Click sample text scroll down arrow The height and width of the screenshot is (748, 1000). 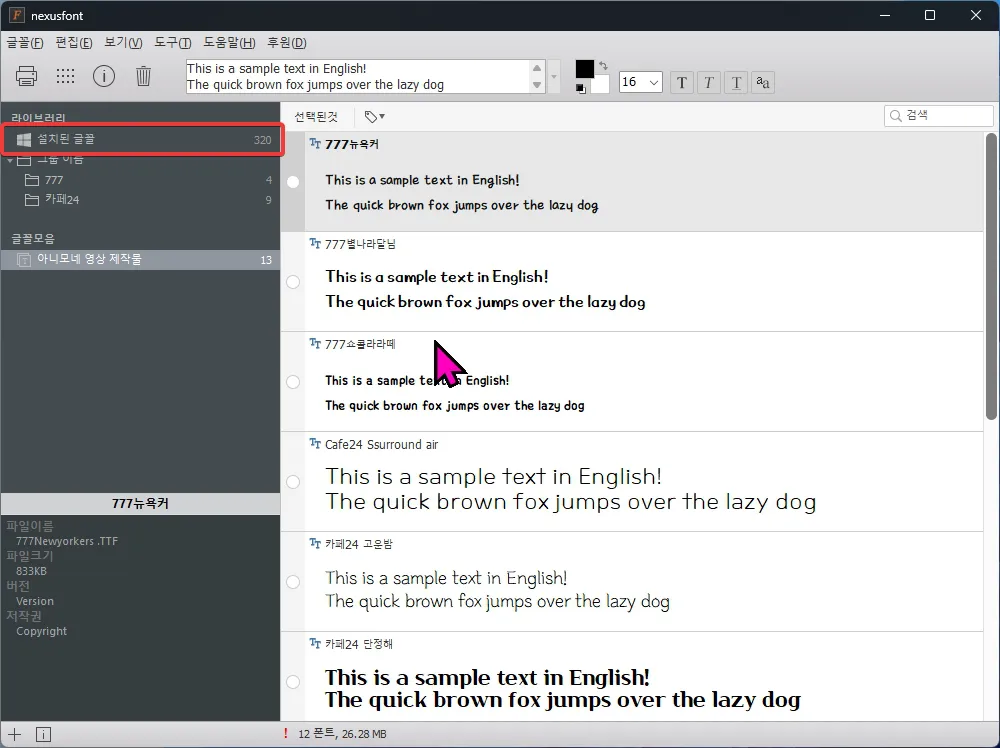(537, 85)
